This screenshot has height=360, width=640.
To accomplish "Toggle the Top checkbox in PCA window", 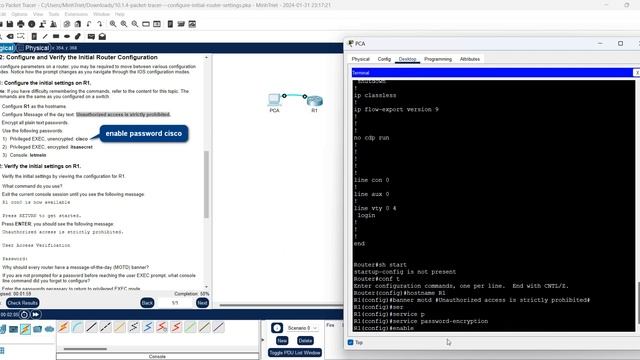I will tap(350, 342).
